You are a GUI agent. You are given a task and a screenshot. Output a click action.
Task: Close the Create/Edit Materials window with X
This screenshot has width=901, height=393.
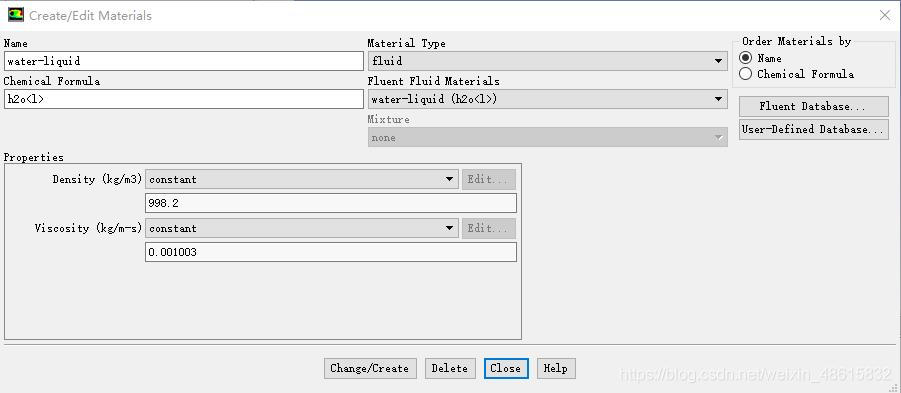885,16
